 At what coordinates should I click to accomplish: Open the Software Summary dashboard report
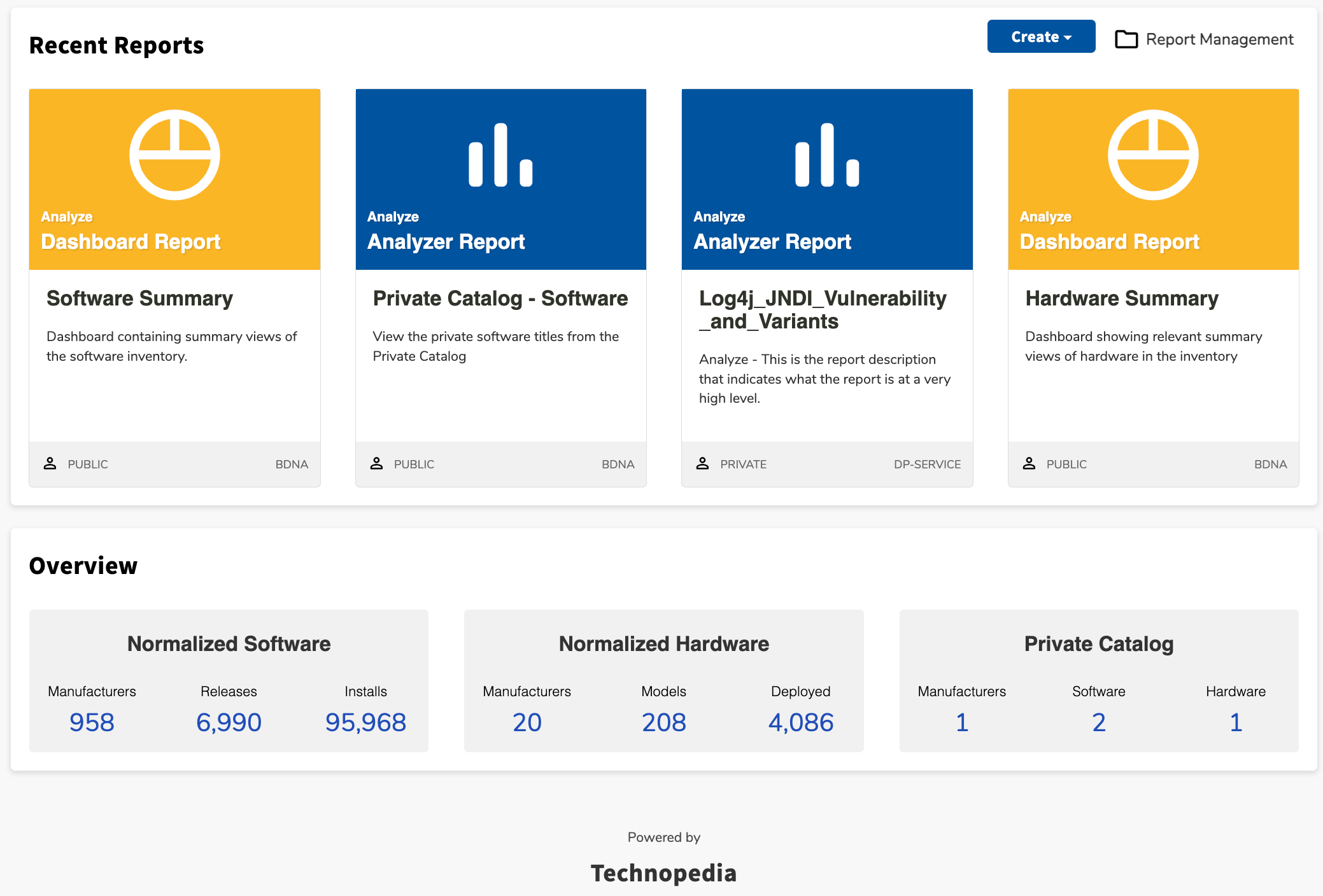[x=139, y=298]
